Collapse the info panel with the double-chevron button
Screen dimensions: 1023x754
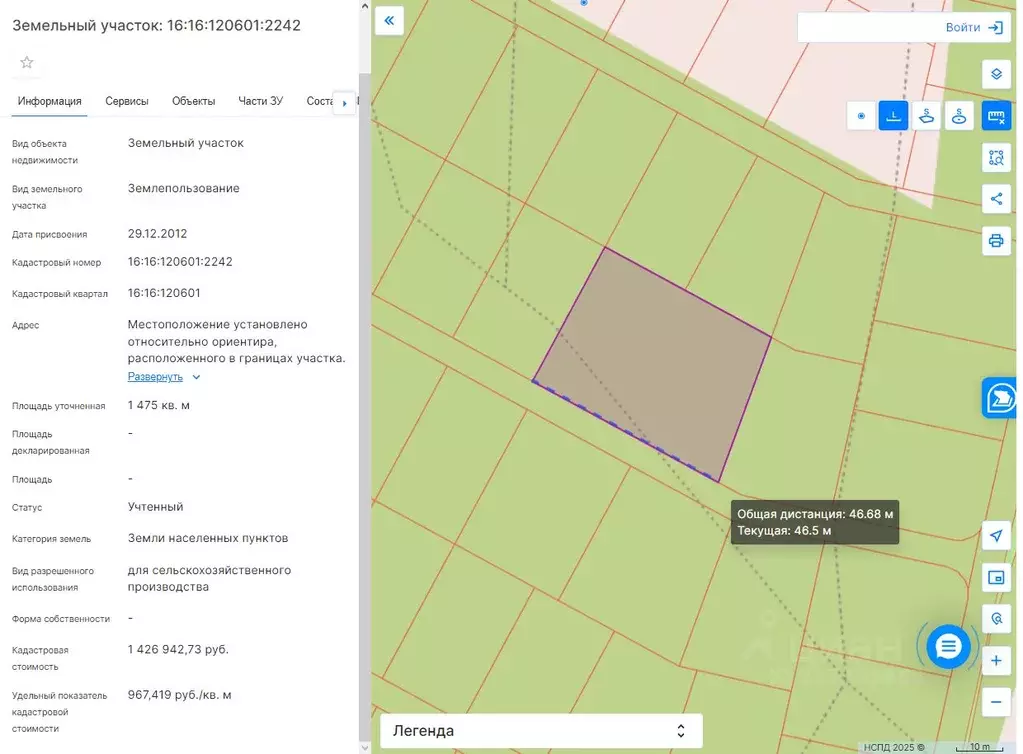pyautogui.click(x=389, y=21)
